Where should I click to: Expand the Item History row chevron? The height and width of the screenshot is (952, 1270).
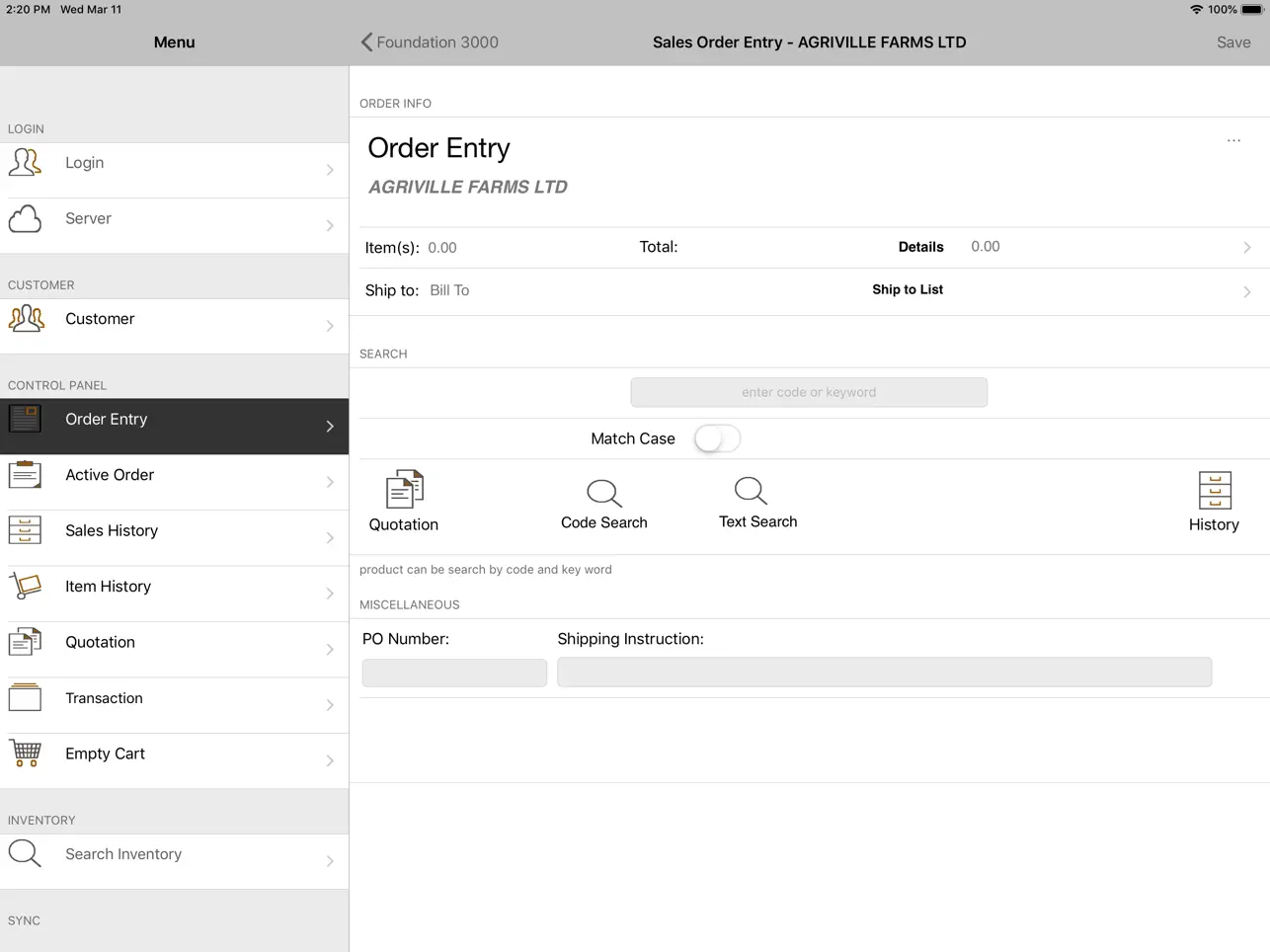[330, 594]
